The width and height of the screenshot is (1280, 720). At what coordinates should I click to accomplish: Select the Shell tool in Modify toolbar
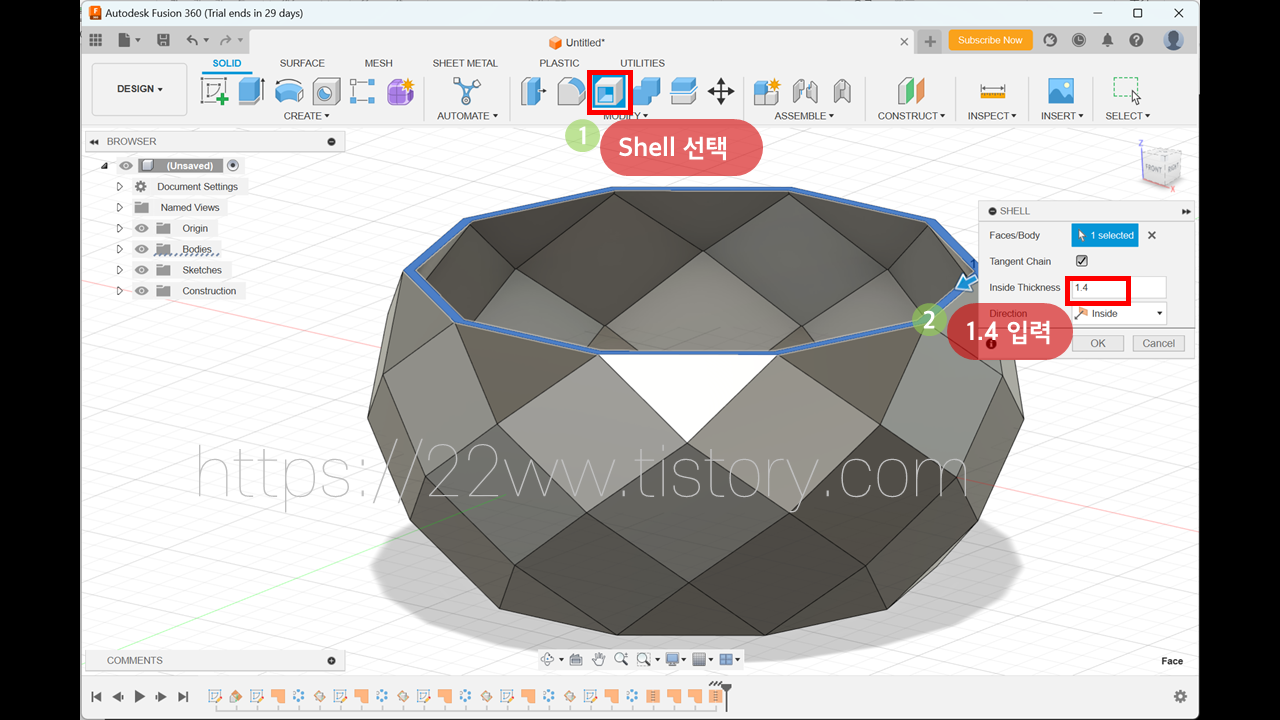pyautogui.click(x=609, y=92)
